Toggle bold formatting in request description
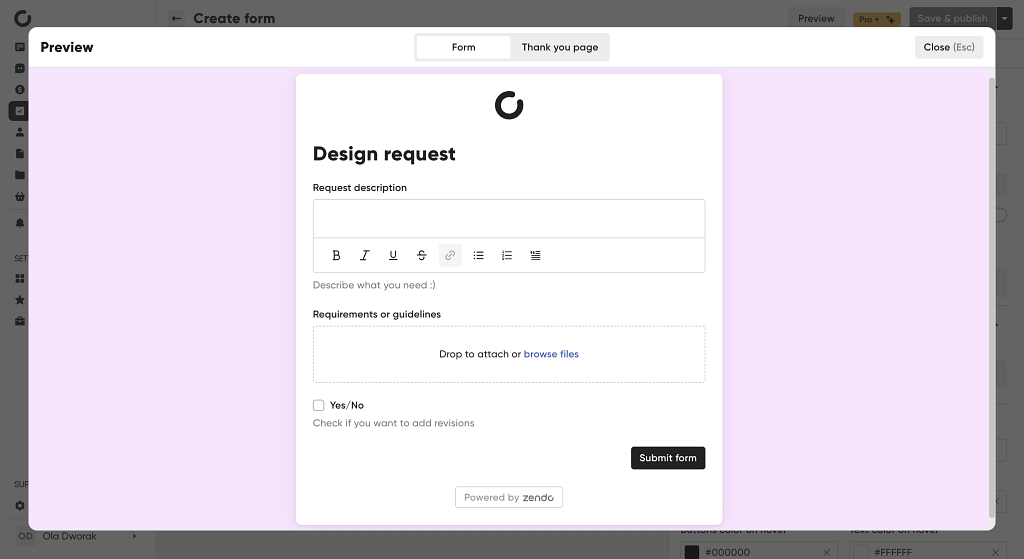Viewport: 1024px width, 559px height. pyautogui.click(x=336, y=255)
